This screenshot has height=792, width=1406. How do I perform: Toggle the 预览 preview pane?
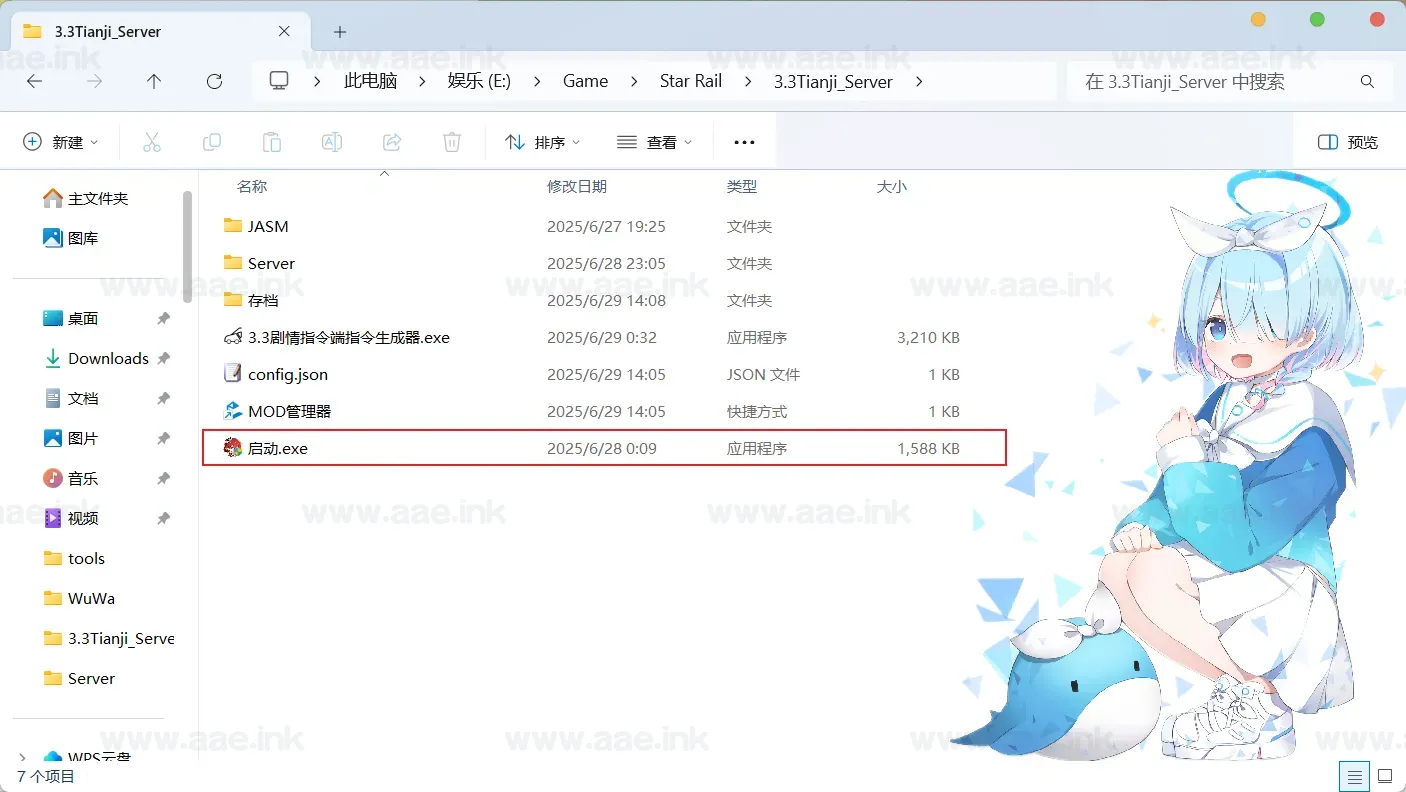click(1348, 142)
